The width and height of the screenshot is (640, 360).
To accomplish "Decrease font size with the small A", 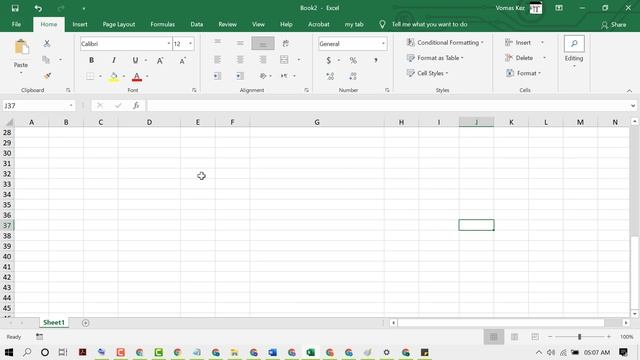I will [182, 60].
